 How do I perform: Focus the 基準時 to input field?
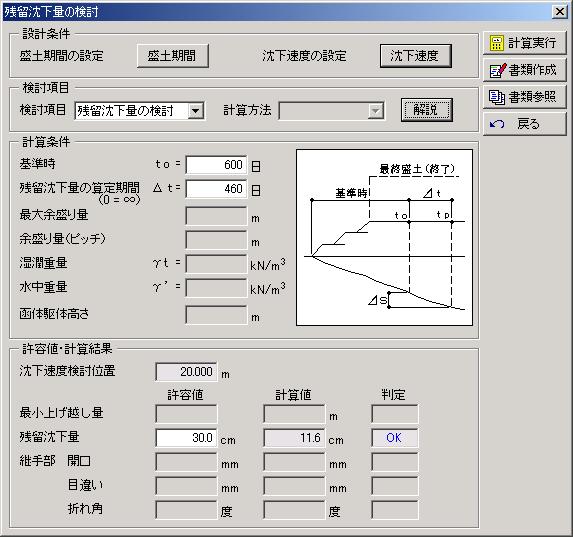point(216,165)
